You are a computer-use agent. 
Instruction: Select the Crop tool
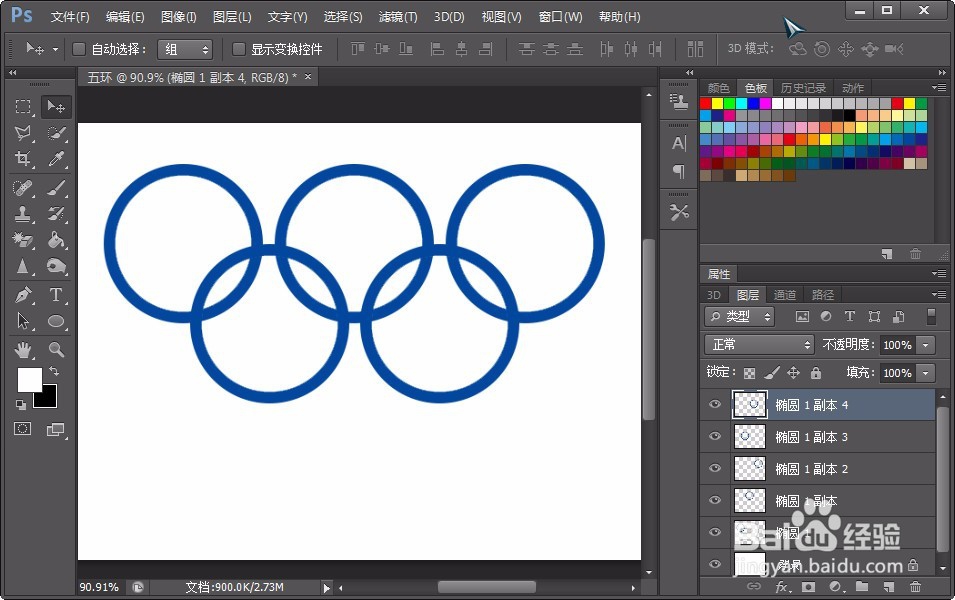click(23, 159)
